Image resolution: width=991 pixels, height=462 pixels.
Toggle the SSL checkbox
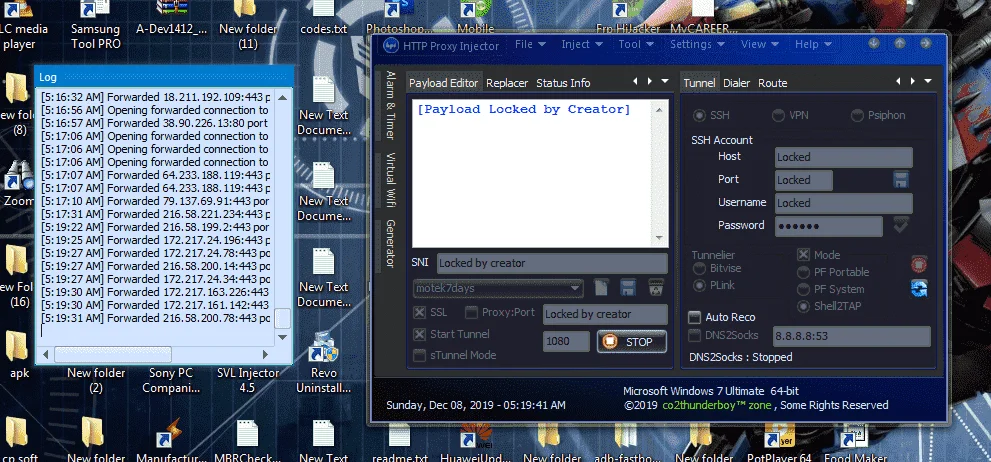pyautogui.click(x=420, y=312)
